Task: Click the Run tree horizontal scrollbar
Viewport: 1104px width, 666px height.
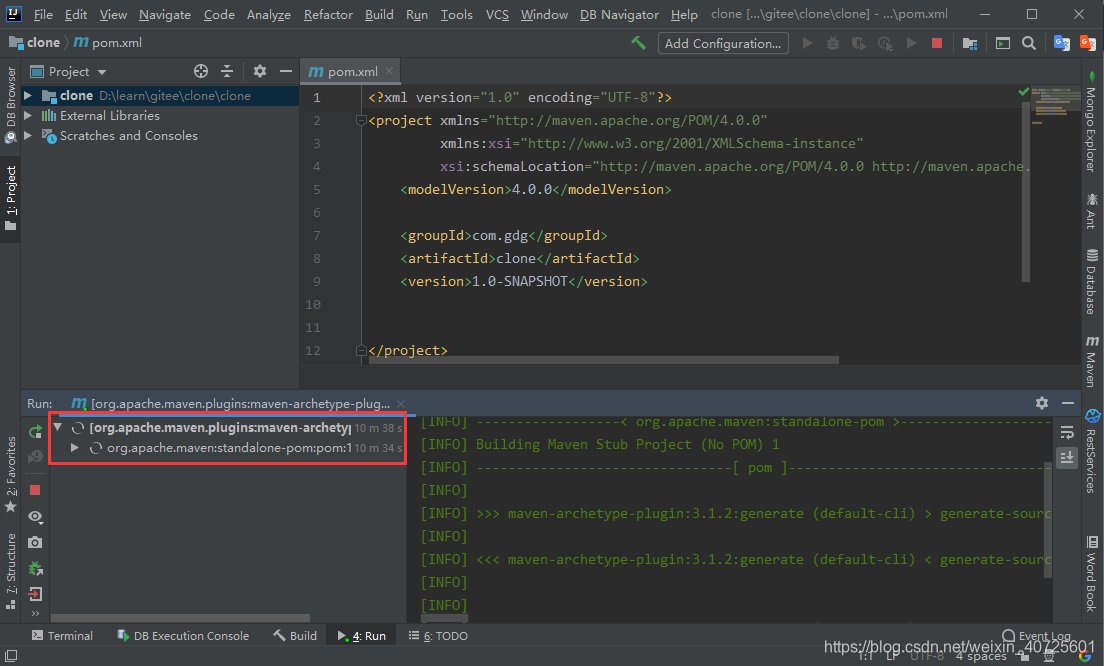Action: [x=180, y=618]
